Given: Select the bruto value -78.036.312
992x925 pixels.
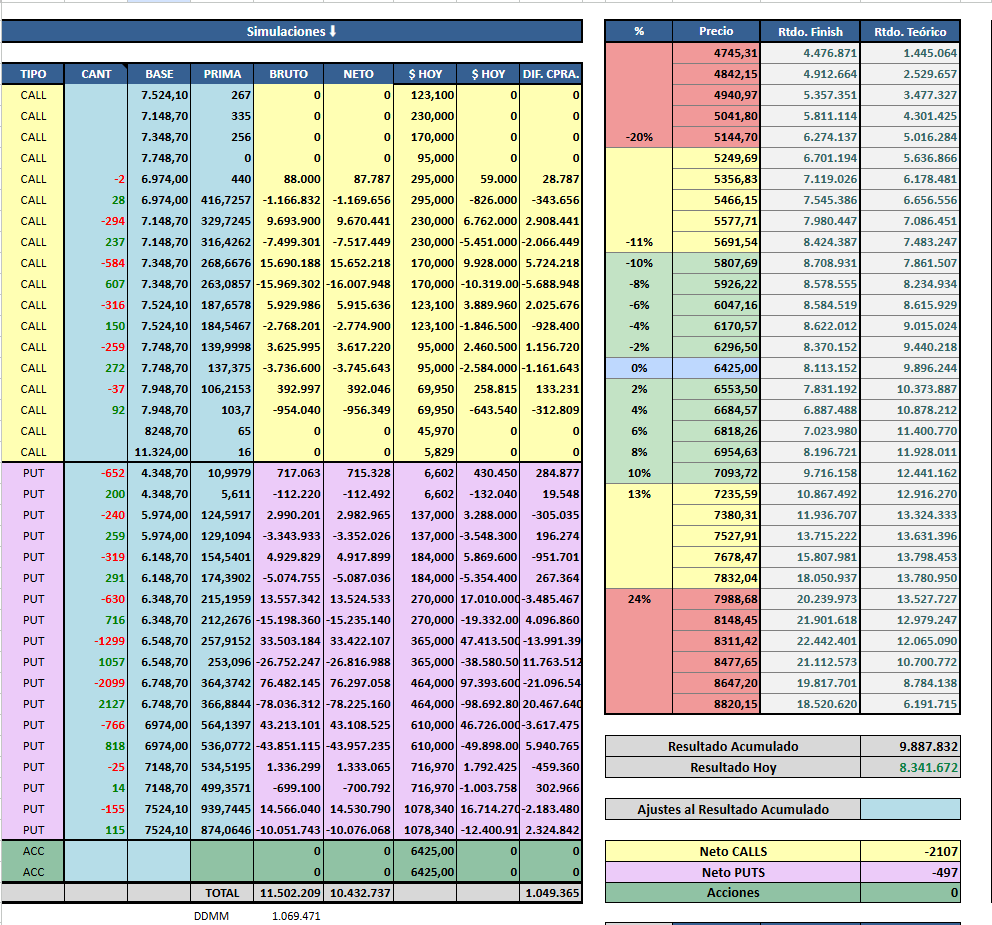Looking at the screenshot, I should click(289, 704).
